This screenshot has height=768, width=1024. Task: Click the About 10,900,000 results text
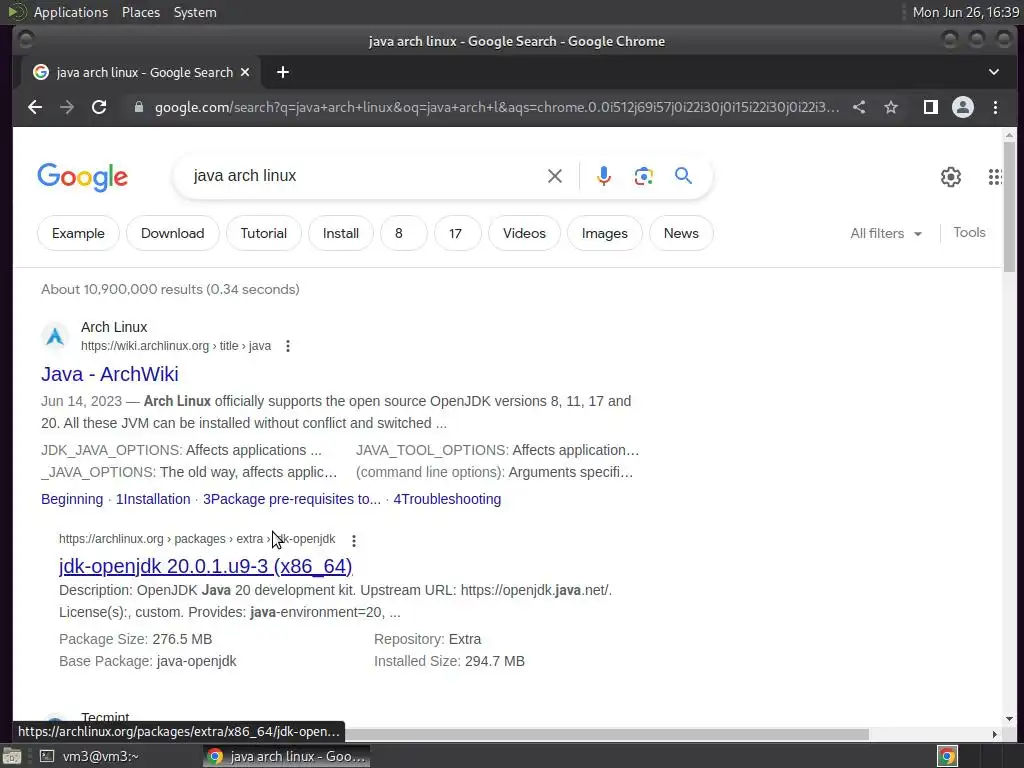[x=170, y=289]
